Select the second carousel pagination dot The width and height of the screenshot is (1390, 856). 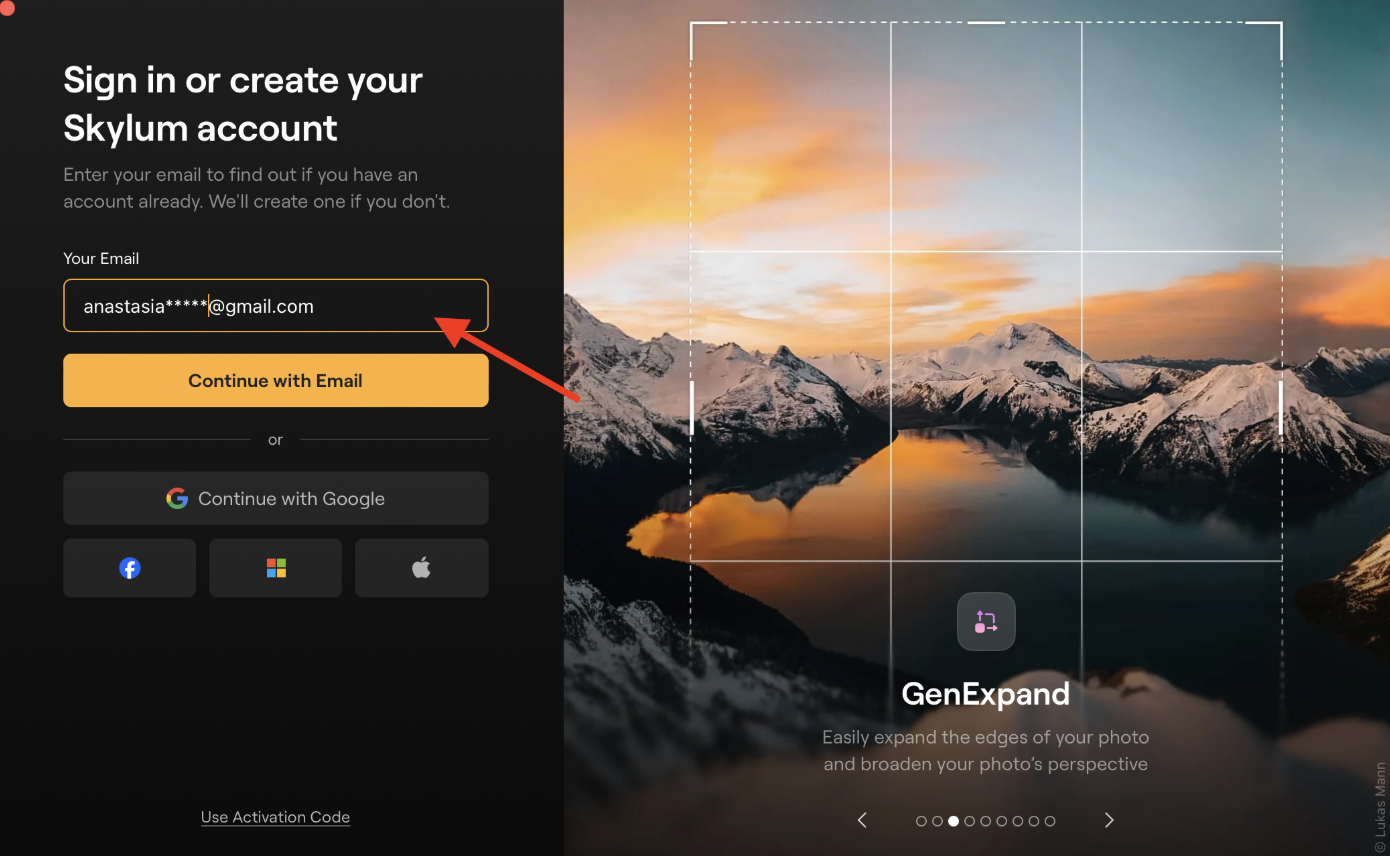(937, 821)
